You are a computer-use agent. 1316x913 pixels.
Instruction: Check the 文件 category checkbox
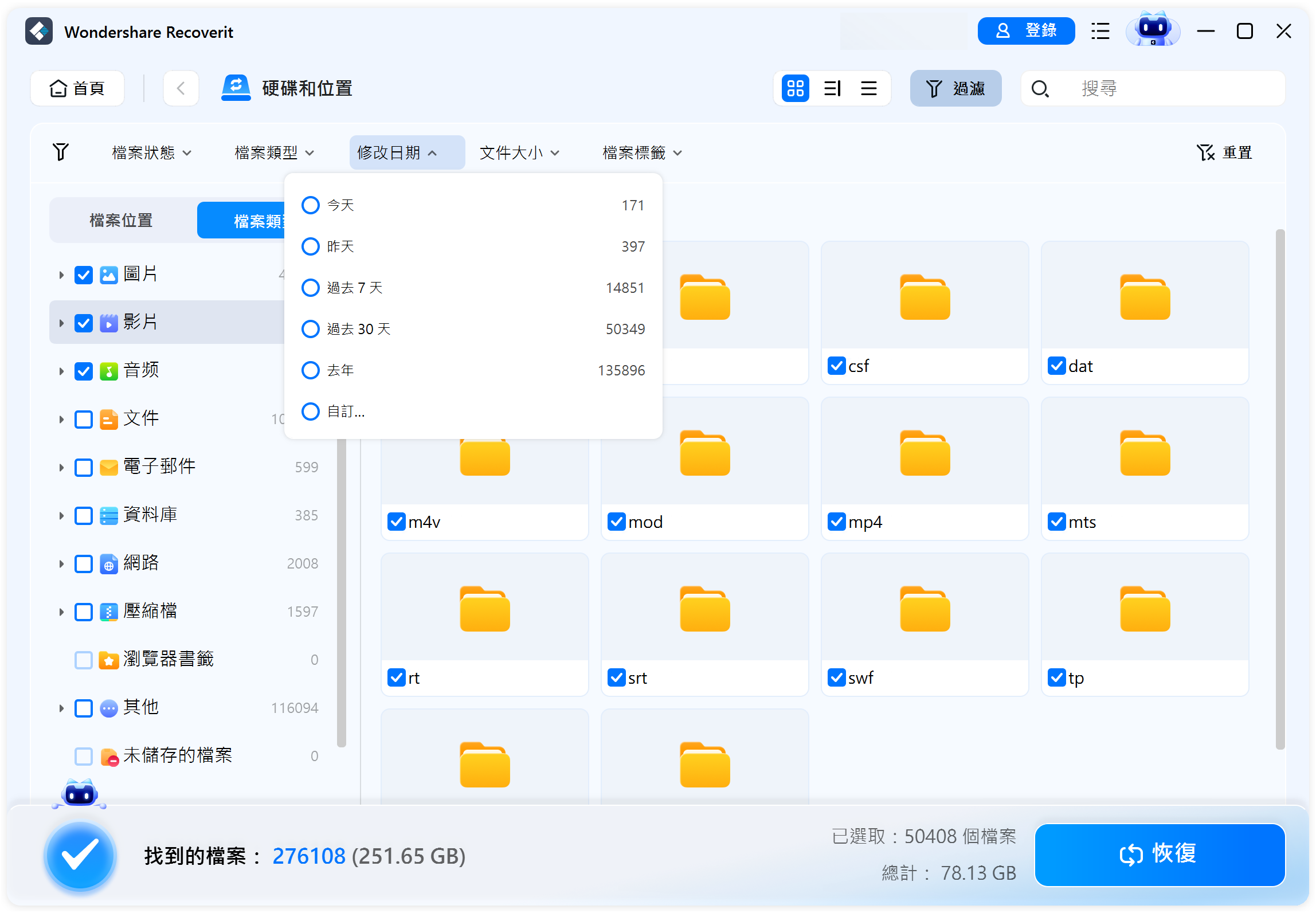84,419
